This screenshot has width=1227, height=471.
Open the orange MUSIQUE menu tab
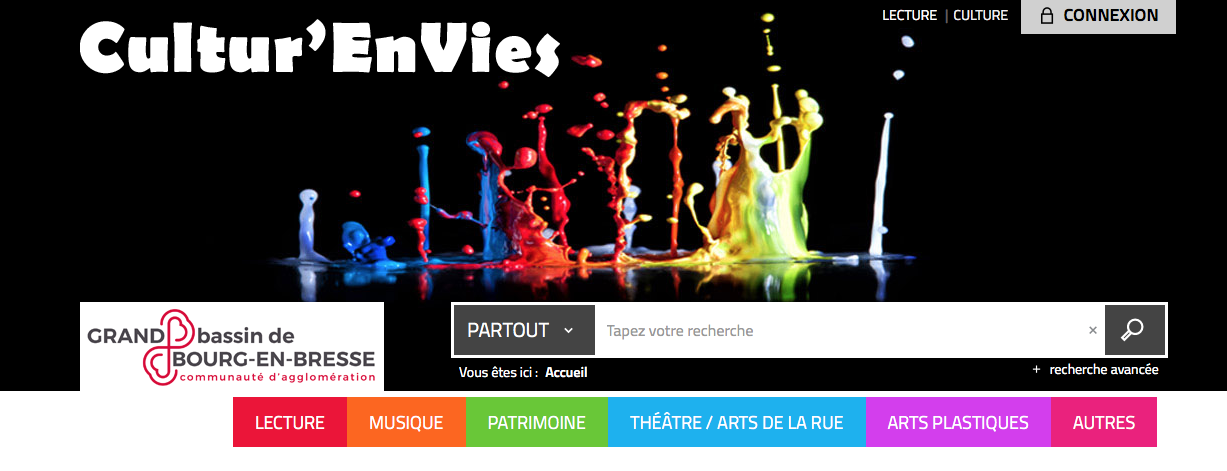pyautogui.click(x=406, y=422)
